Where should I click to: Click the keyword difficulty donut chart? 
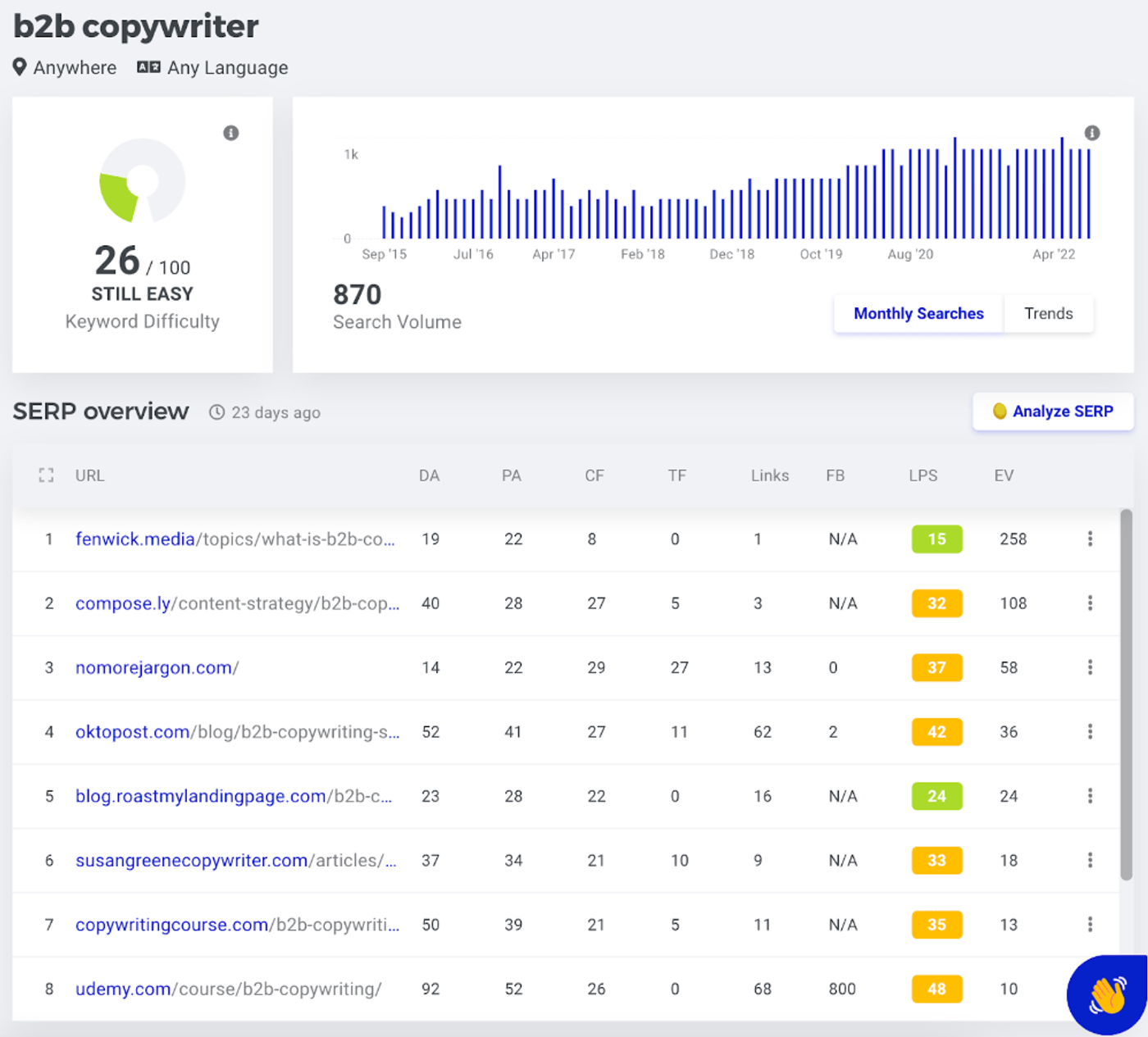click(x=143, y=180)
